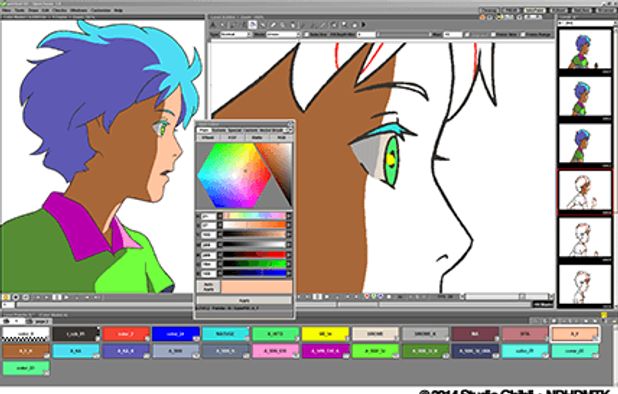
Task: Click the left arrow of blue channel slider
Action: pos(220,273)
